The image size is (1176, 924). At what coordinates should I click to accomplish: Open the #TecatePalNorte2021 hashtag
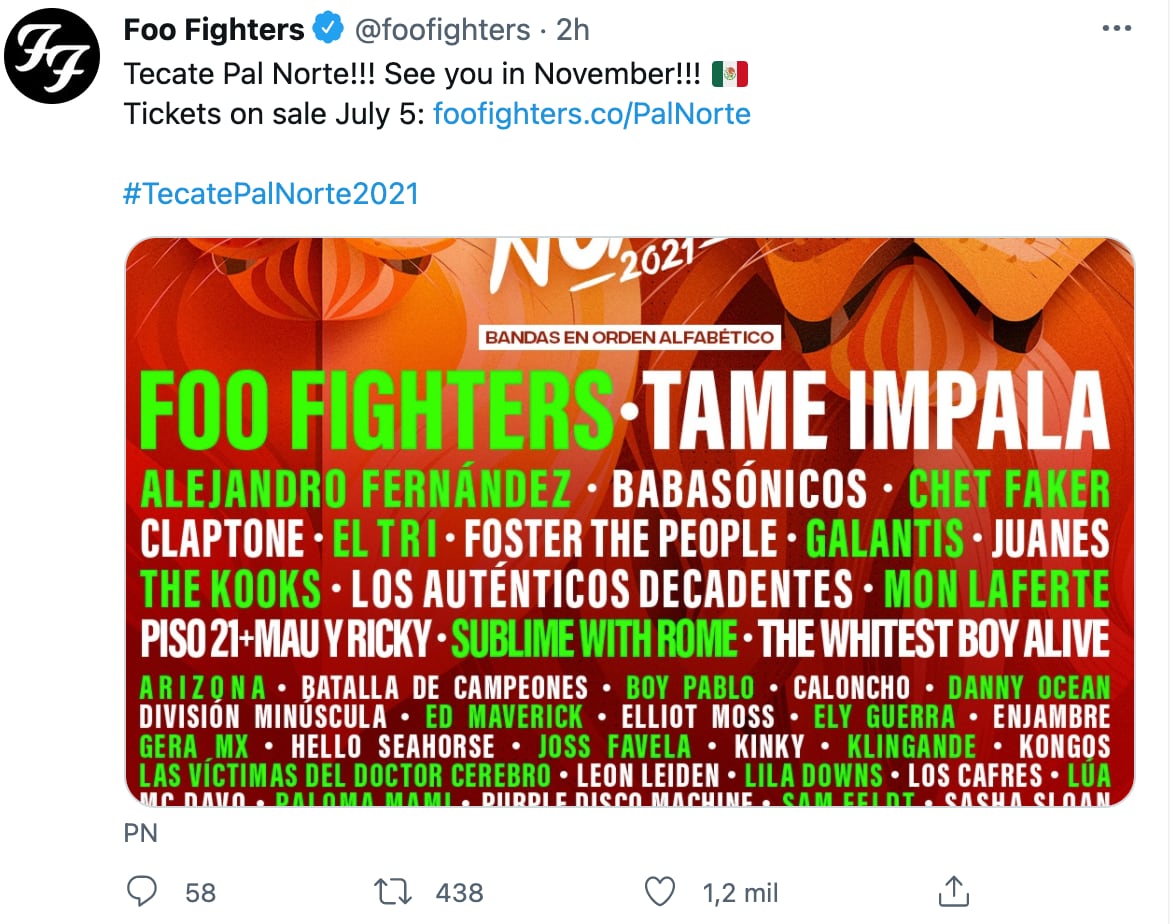coord(271,193)
